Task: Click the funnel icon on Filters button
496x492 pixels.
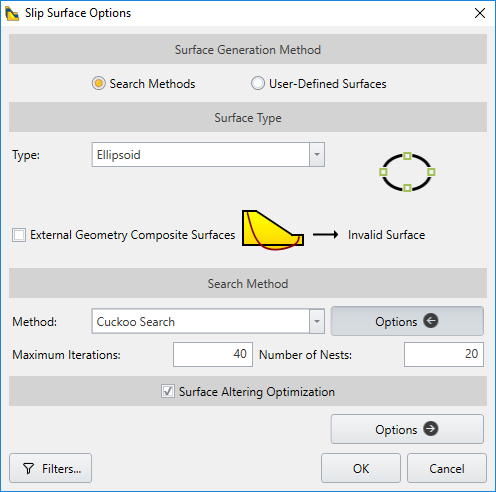Action: (29, 469)
